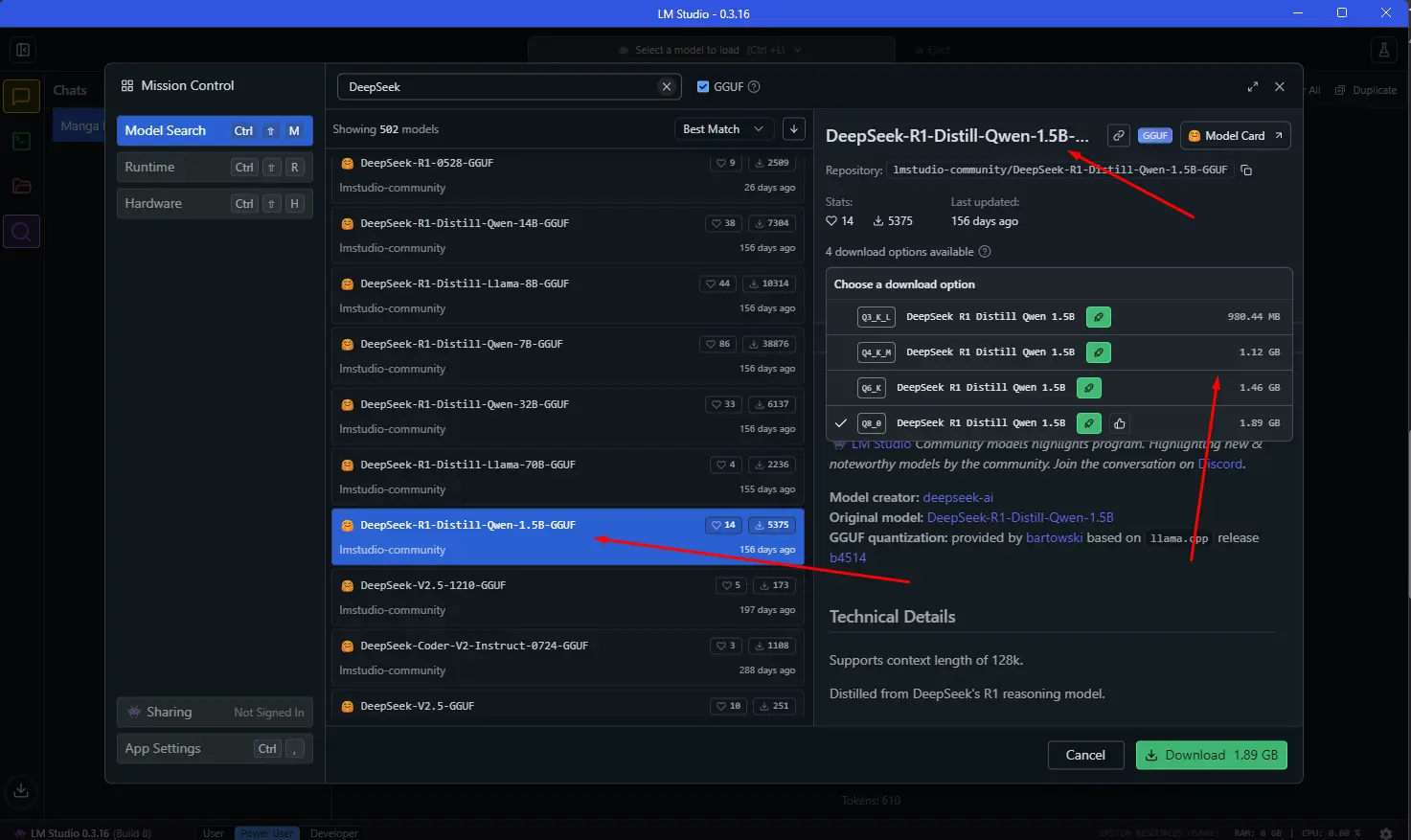1411x840 pixels.
Task: Switch to User mode in status bar
Action: (x=214, y=833)
